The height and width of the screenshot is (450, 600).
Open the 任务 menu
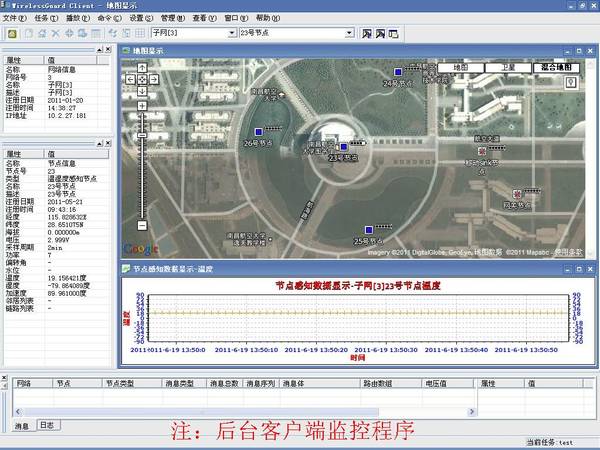46,18
